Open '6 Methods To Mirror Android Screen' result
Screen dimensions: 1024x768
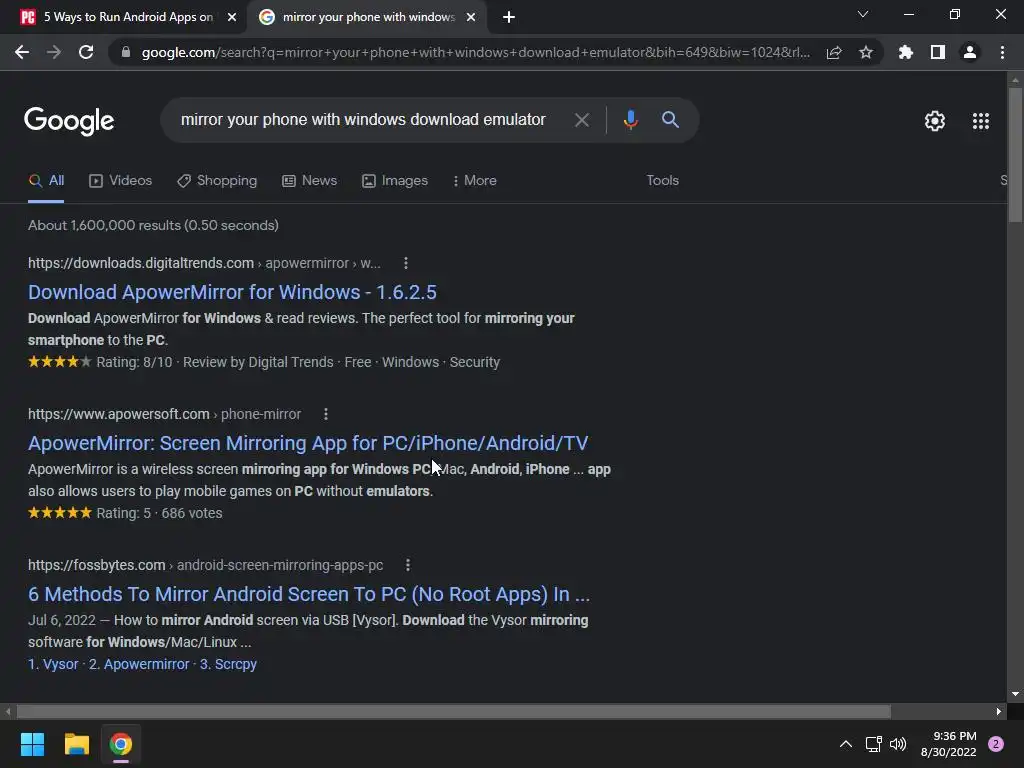pyautogui.click(x=309, y=594)
